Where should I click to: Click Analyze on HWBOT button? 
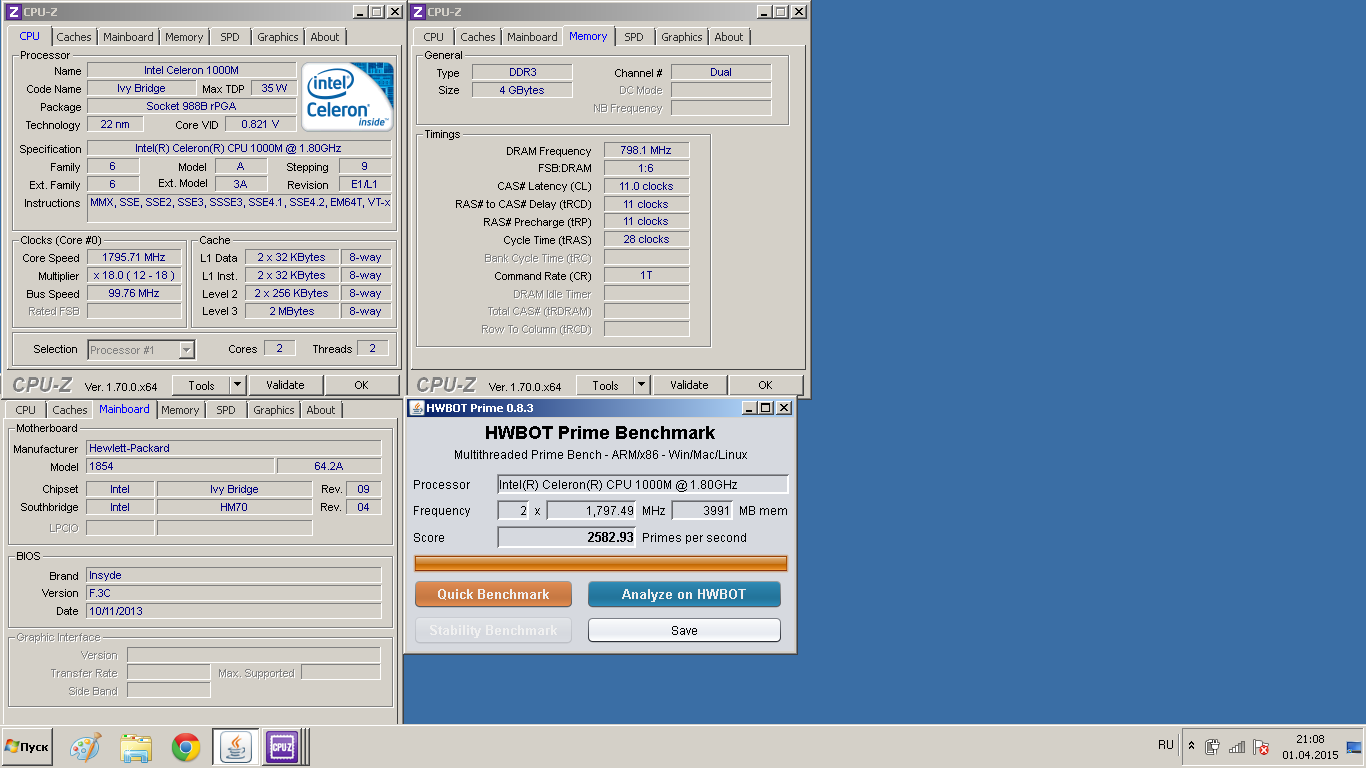click(x=684, y=594)
